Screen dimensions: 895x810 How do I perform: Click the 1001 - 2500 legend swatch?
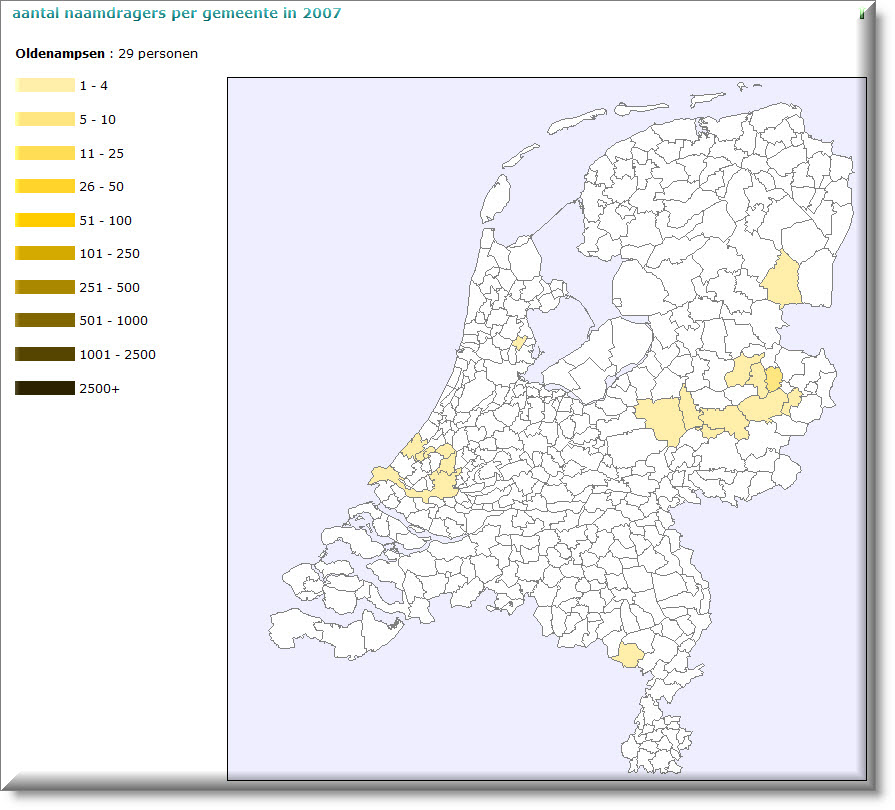tap(45, 355)
